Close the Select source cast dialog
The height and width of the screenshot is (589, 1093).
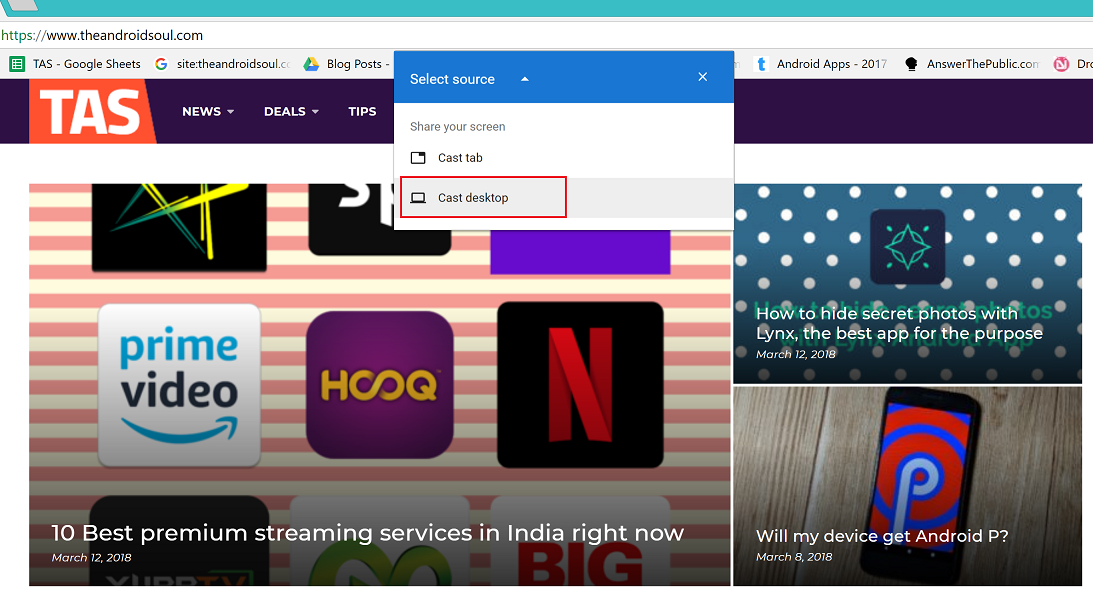click(x=703, y=78)
